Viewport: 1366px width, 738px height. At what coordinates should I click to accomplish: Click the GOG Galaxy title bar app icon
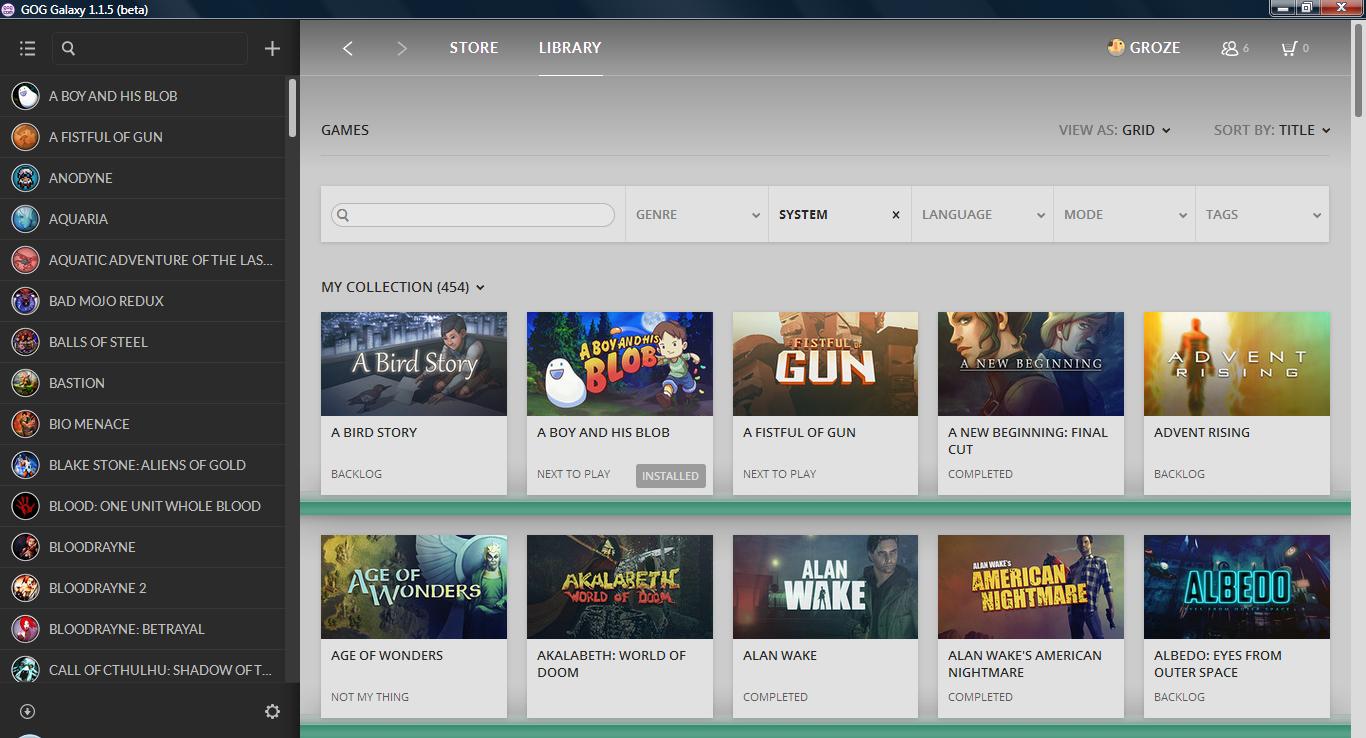click(x=9, y=9)
